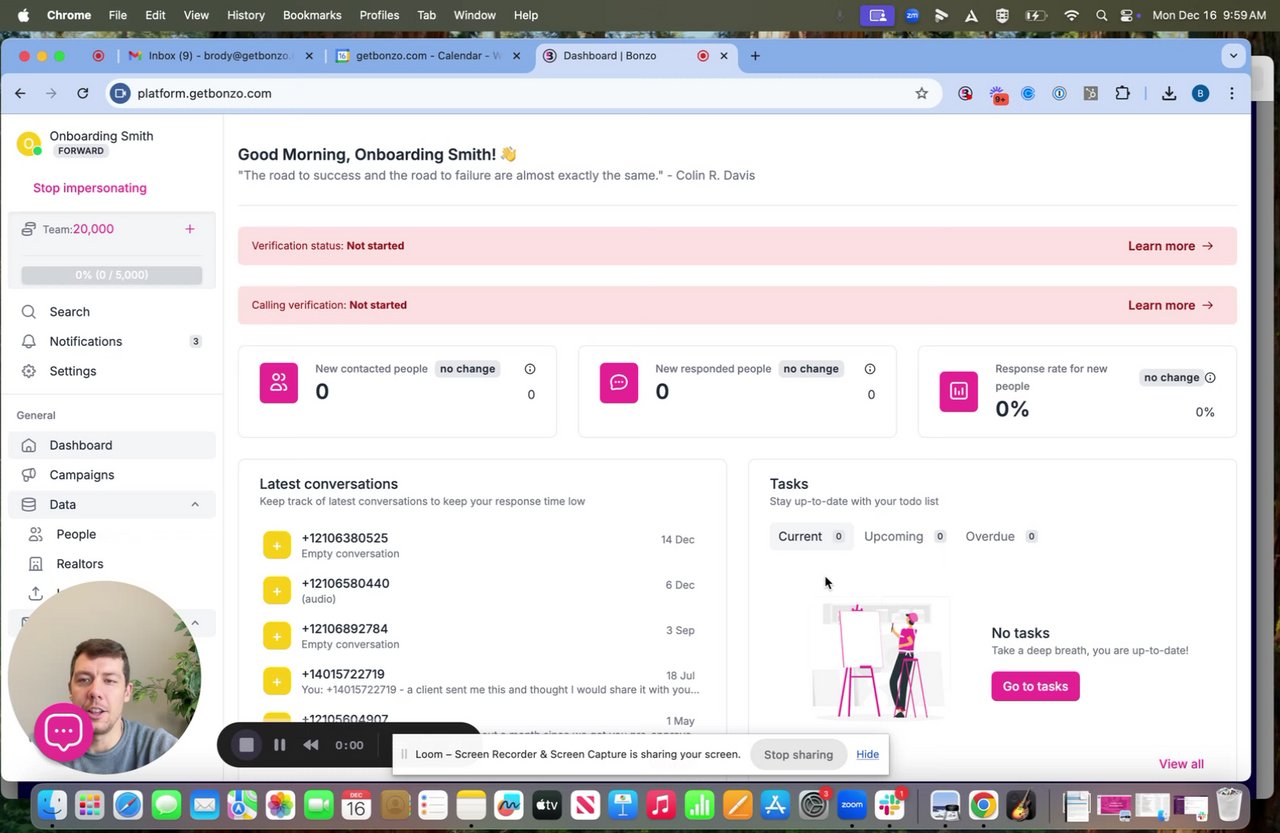Screen dimensions: 1280x833
Task: Open Chrome three-dot menu
Action: (x=1232, y=93)
